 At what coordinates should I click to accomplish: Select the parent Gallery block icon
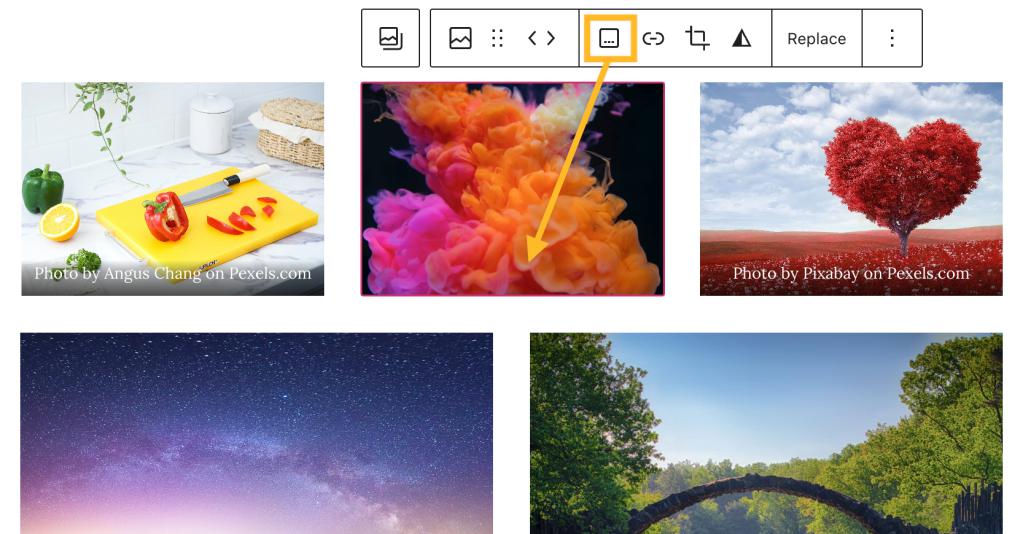[x=390, y=39]
